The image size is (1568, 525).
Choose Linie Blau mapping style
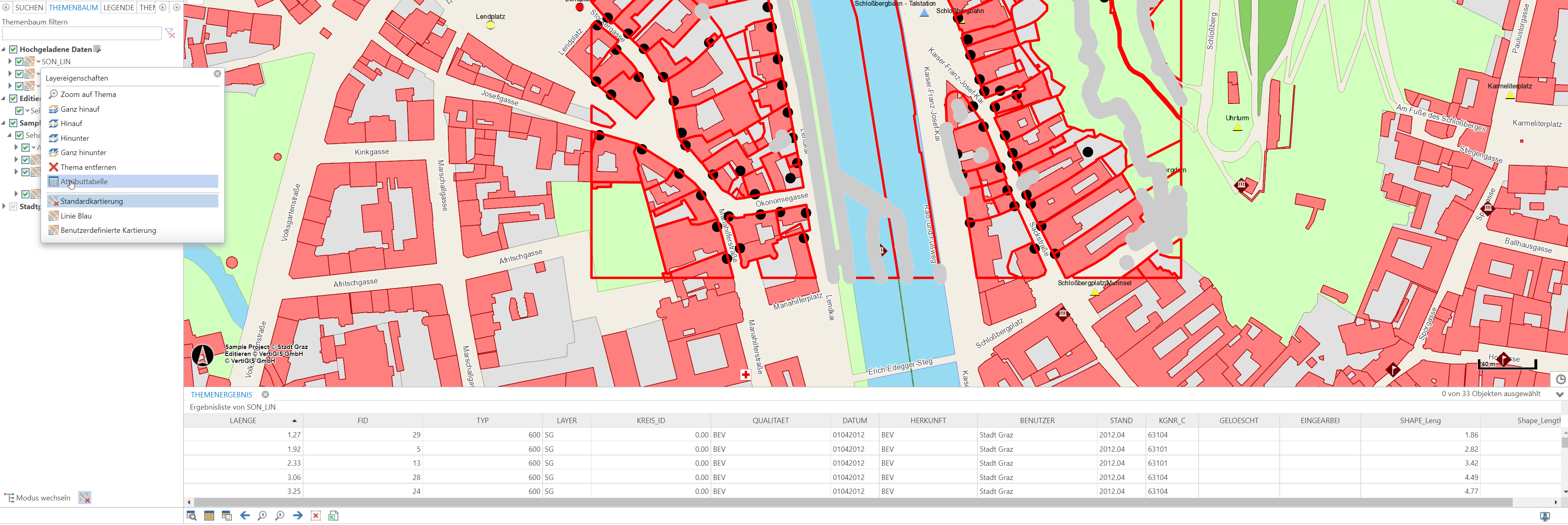76,216
